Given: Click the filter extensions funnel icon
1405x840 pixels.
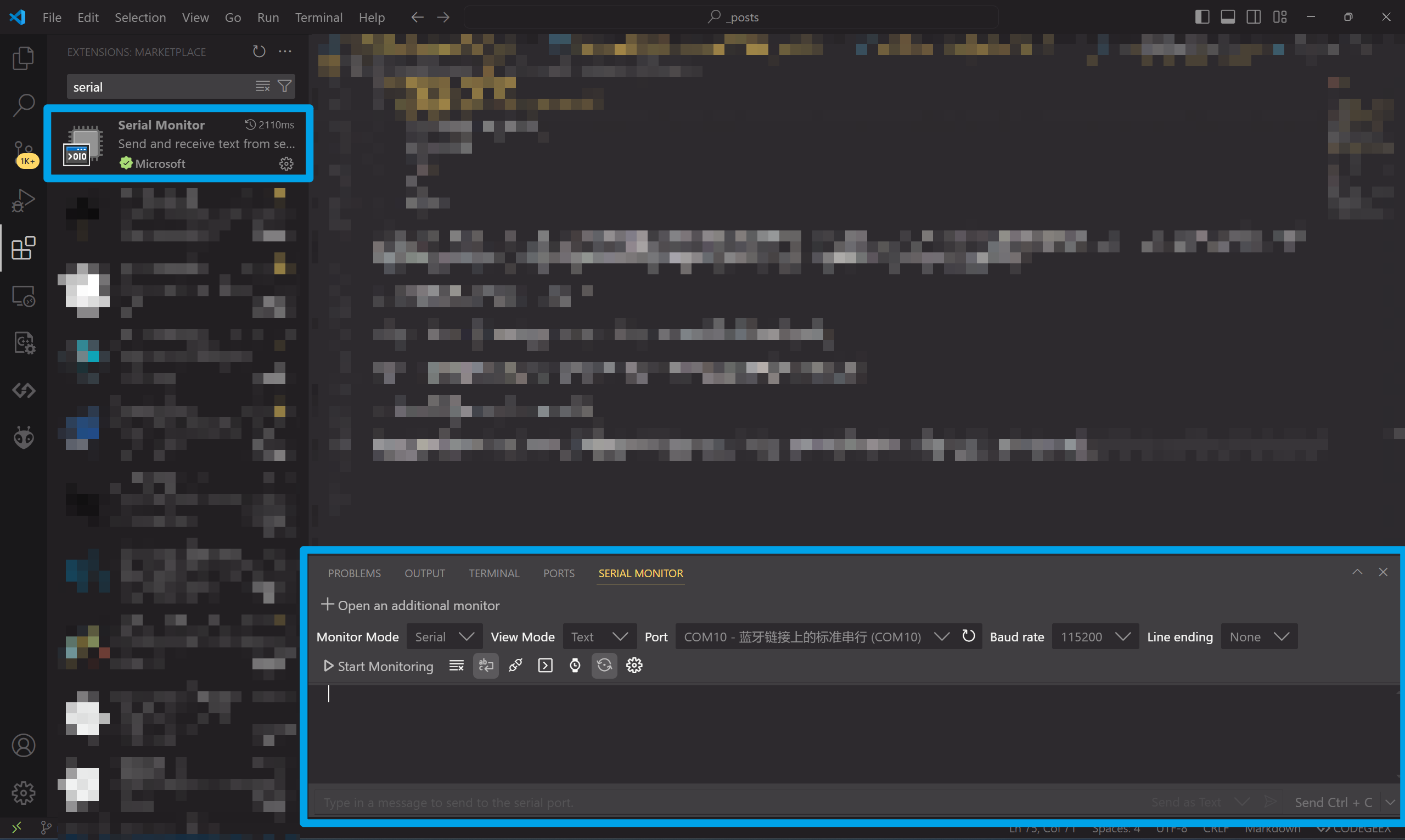Looking at the screenshot, I should [x=285, y=86].
